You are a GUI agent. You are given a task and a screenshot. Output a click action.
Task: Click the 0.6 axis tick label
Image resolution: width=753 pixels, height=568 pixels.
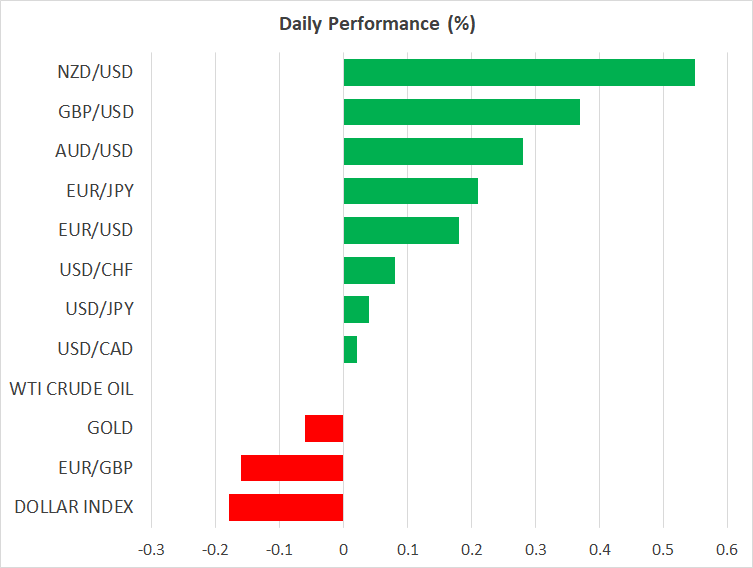click(x=727, y=550)
